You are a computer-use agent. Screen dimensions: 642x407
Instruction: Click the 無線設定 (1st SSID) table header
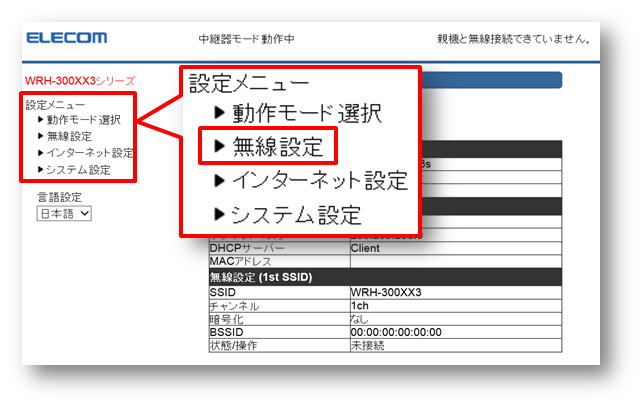pos(385,277)
